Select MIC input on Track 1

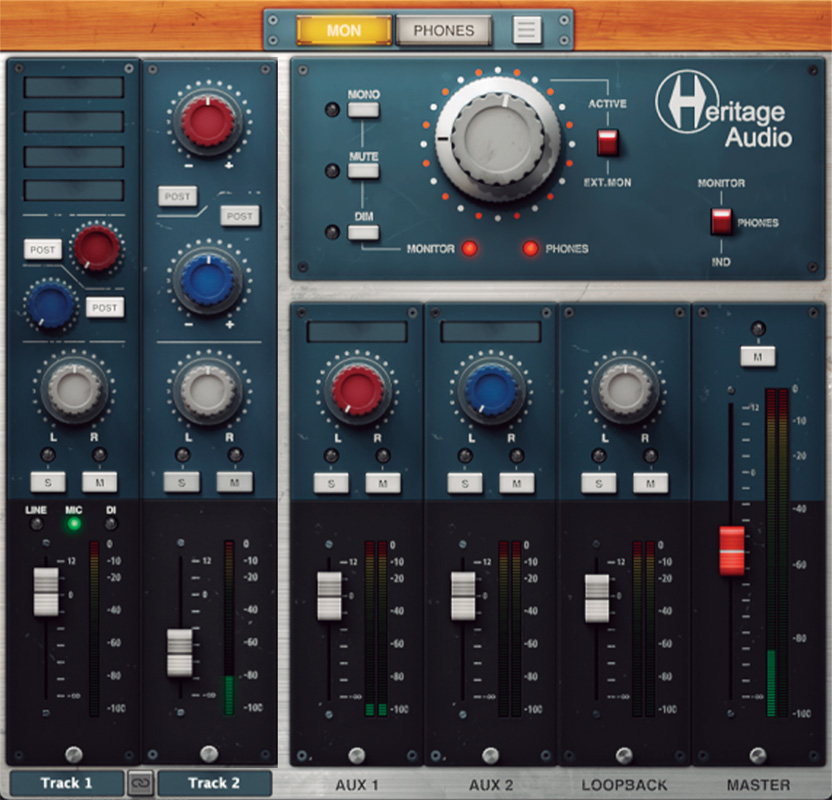coord(74,524)
